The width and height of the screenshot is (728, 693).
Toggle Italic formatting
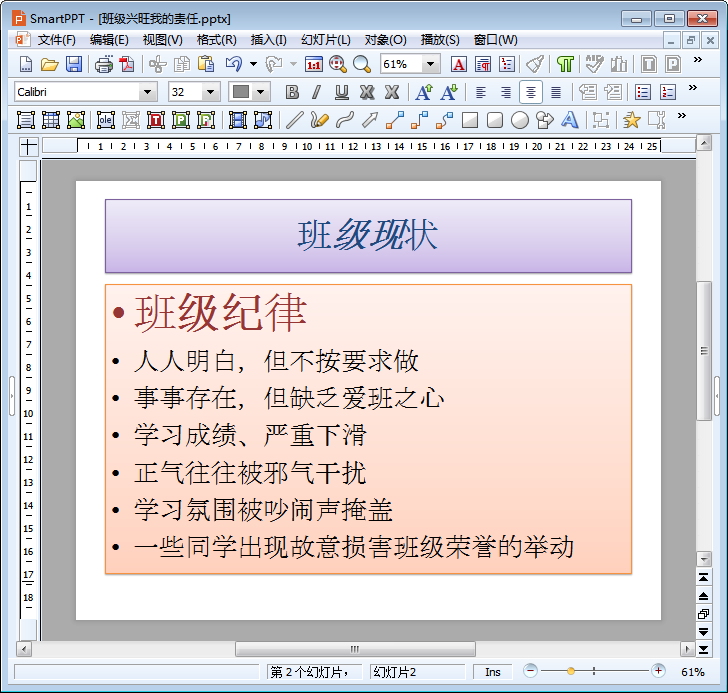[x=317, y=92]
